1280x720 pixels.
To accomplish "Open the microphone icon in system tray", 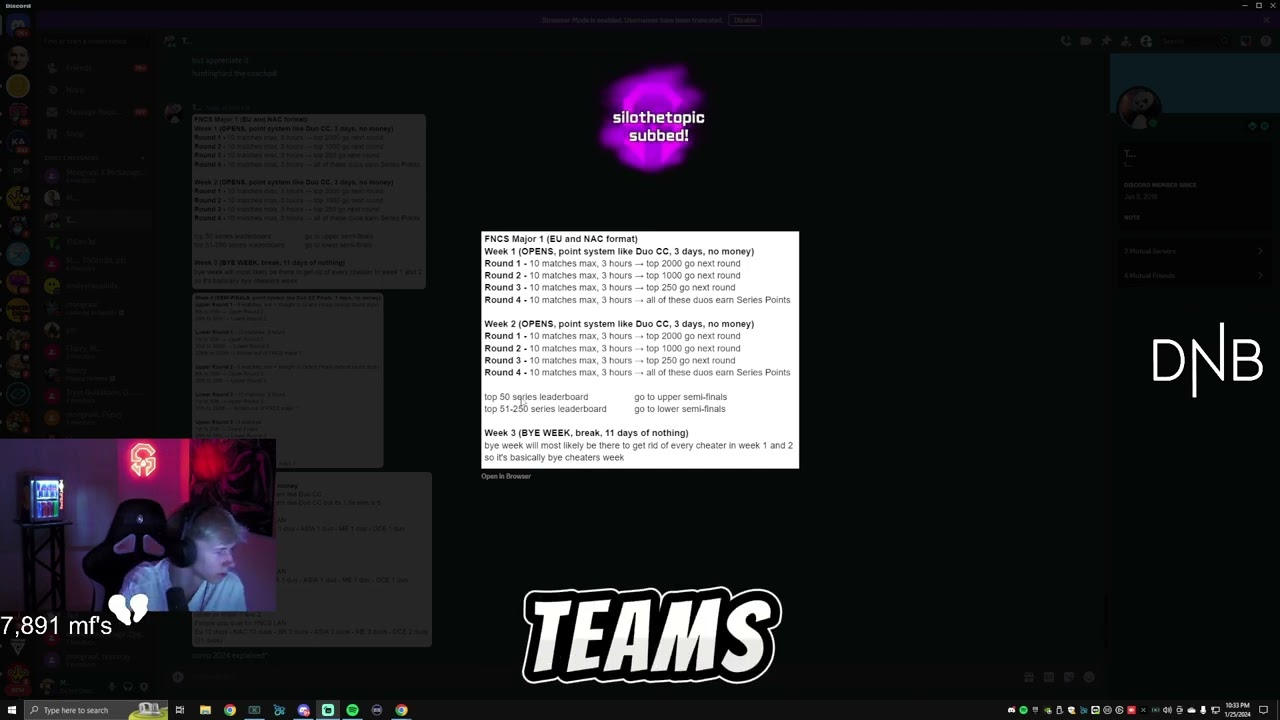I will click(x=1203, y=710).
